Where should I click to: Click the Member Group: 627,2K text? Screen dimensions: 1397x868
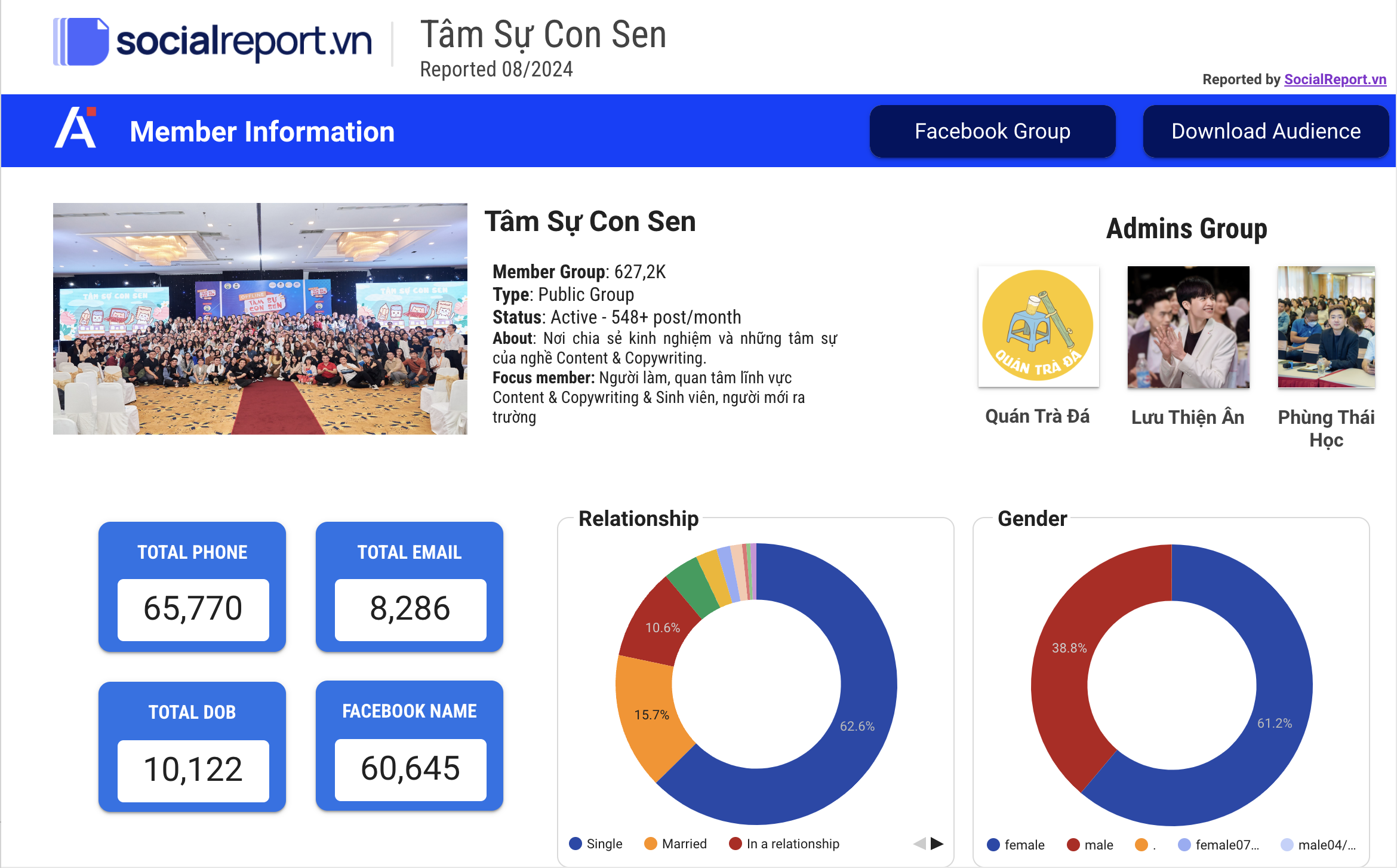579,272
